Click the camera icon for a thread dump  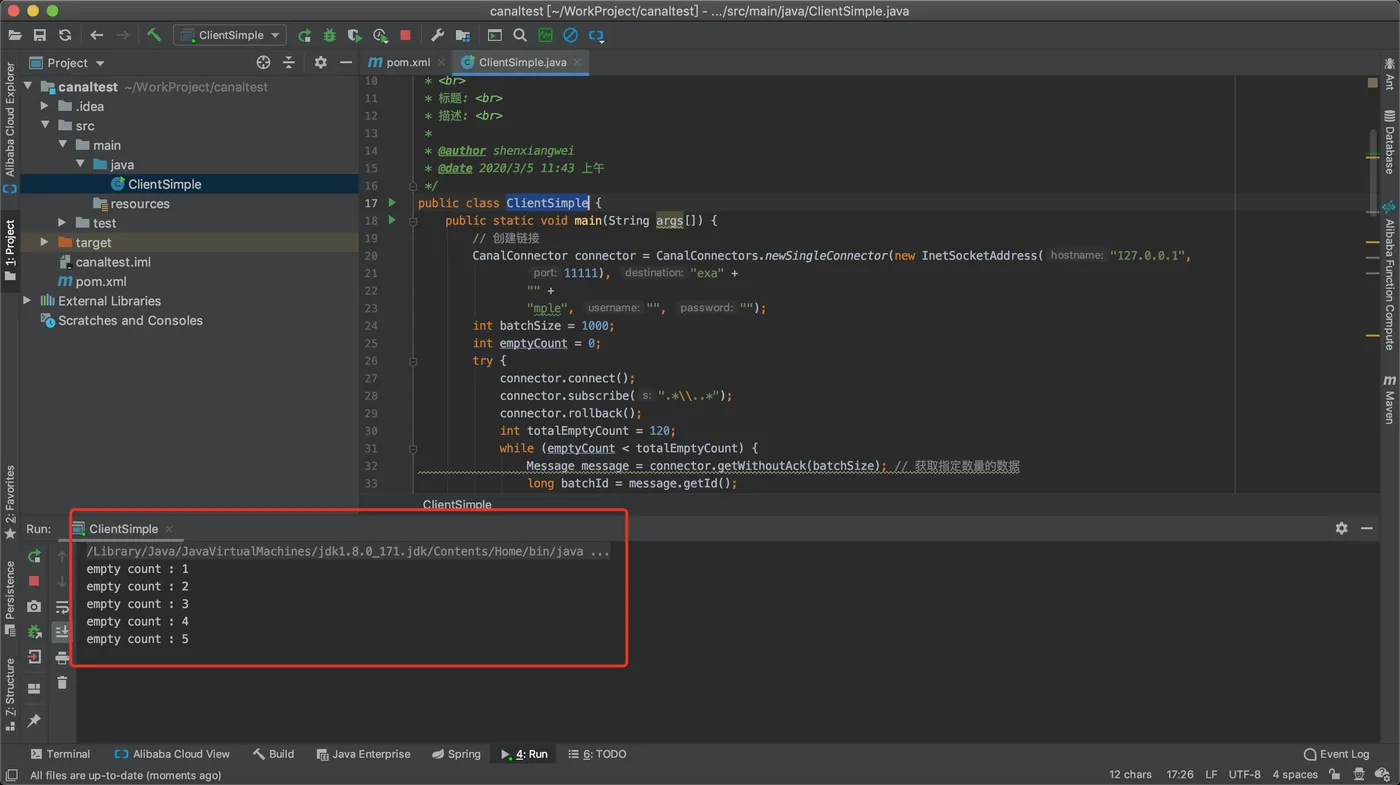point(34,606)
